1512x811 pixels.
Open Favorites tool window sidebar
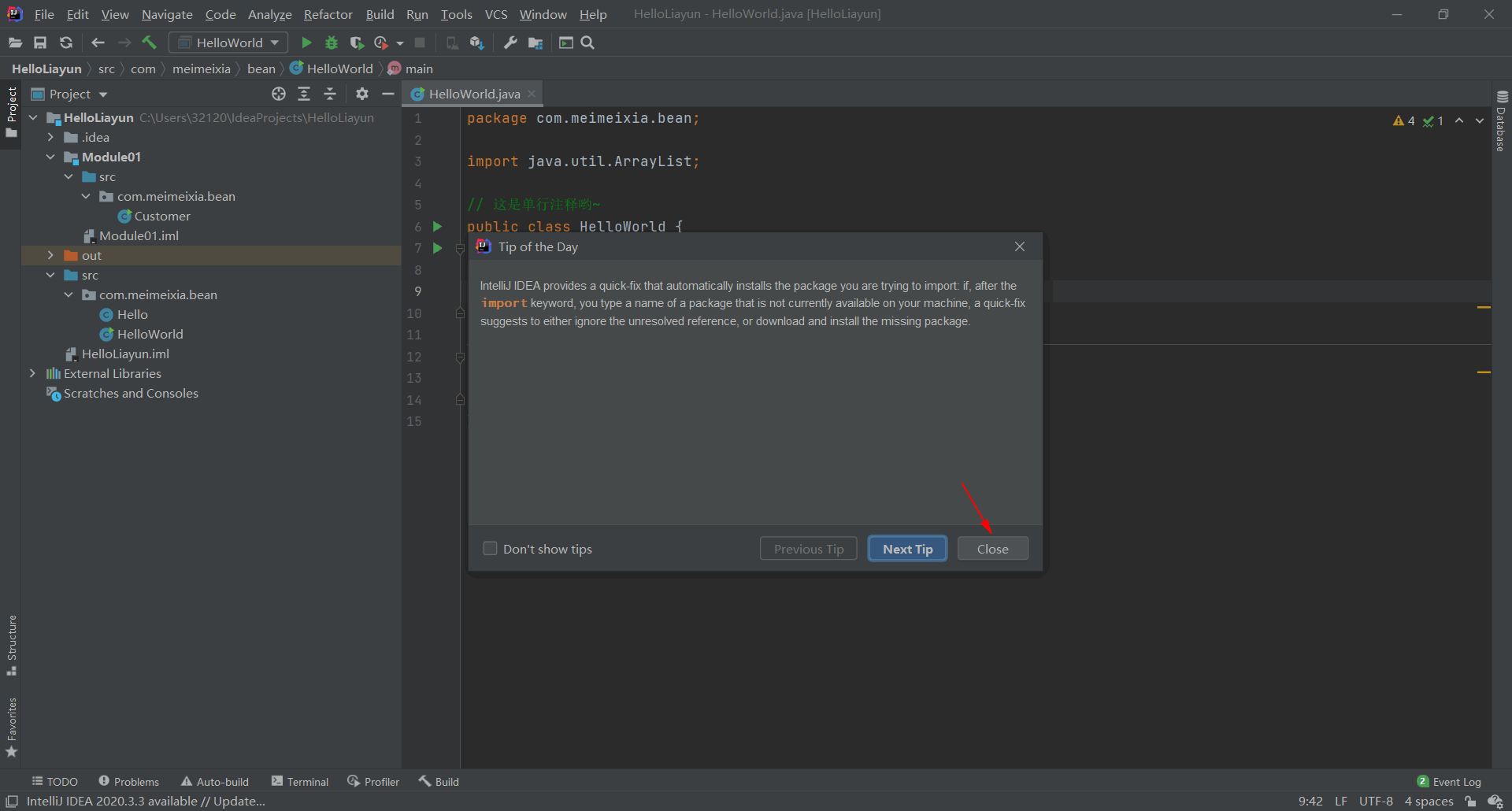click(12, 728)
